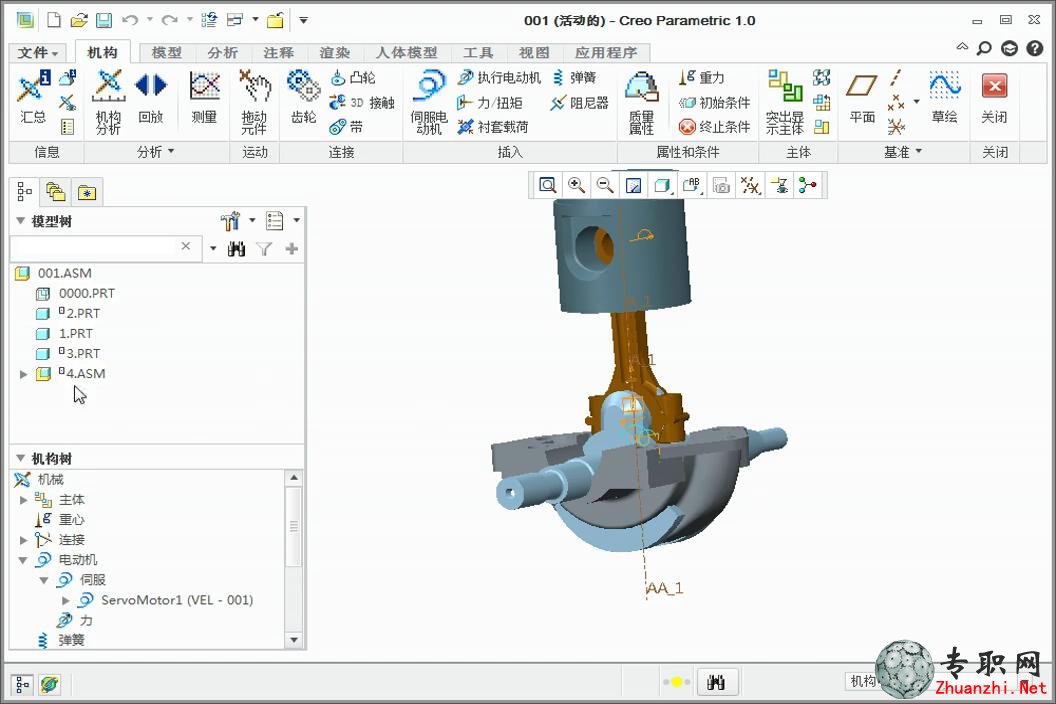Switch to View (视图) ribbon tab
Screen dimensions: 1056x704
(533, 53)
